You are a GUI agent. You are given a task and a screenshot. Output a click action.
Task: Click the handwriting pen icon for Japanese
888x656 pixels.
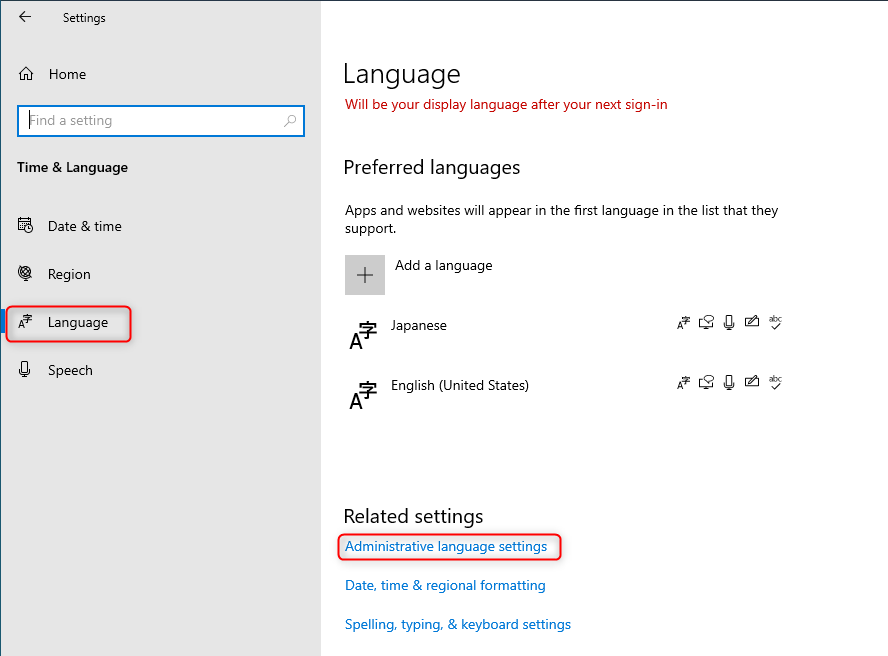pos(751,322)
